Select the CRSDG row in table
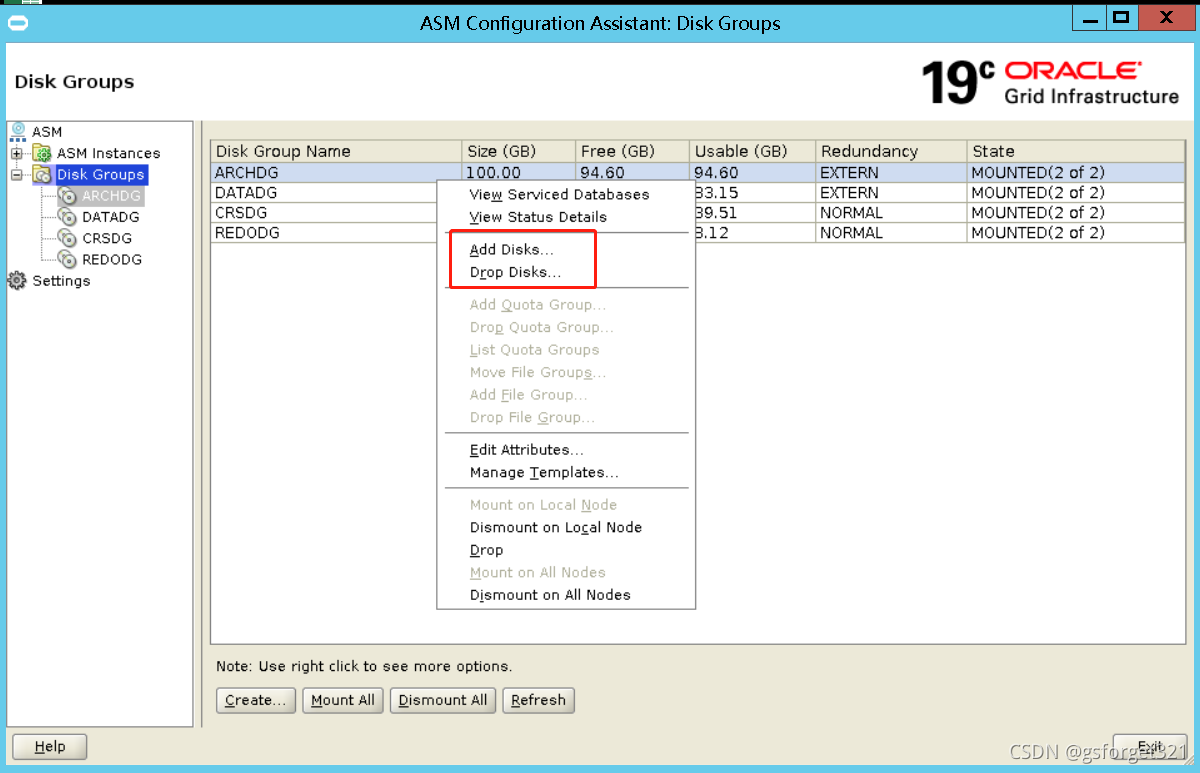This screenshot has height=773, width=1200. (696, 212)
